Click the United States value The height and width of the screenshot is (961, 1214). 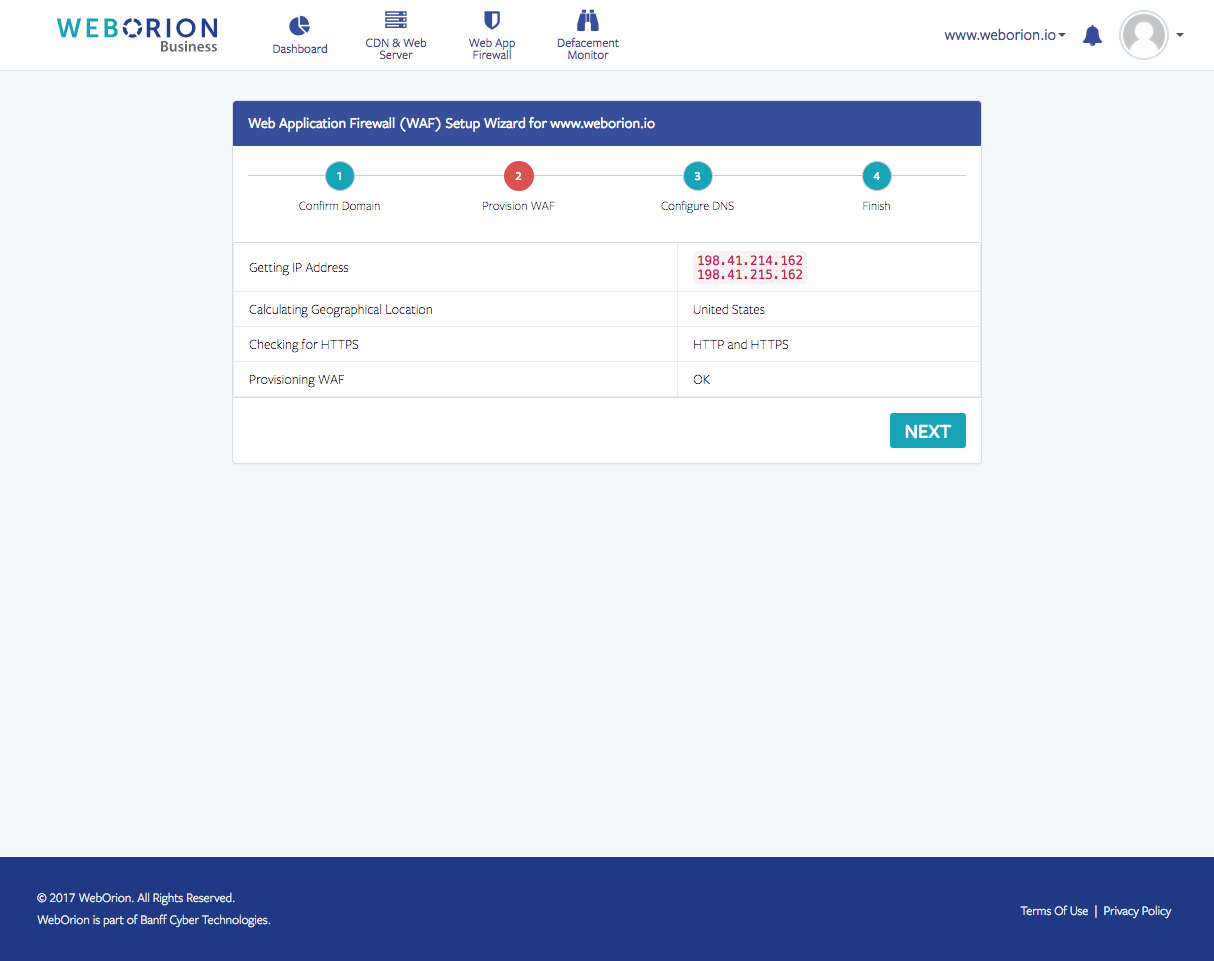(x=729, y=310)
